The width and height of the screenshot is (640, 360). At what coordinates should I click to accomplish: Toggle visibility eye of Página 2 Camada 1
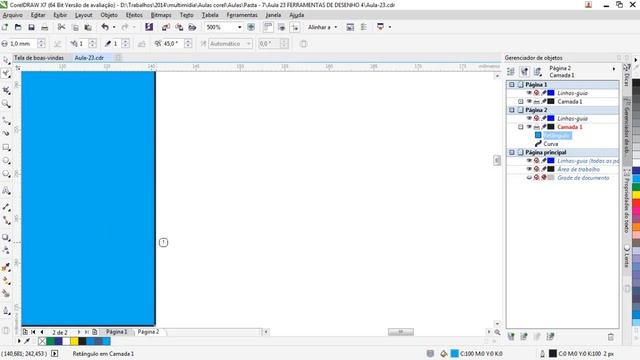pyautogui.click(x=529, y=127)
